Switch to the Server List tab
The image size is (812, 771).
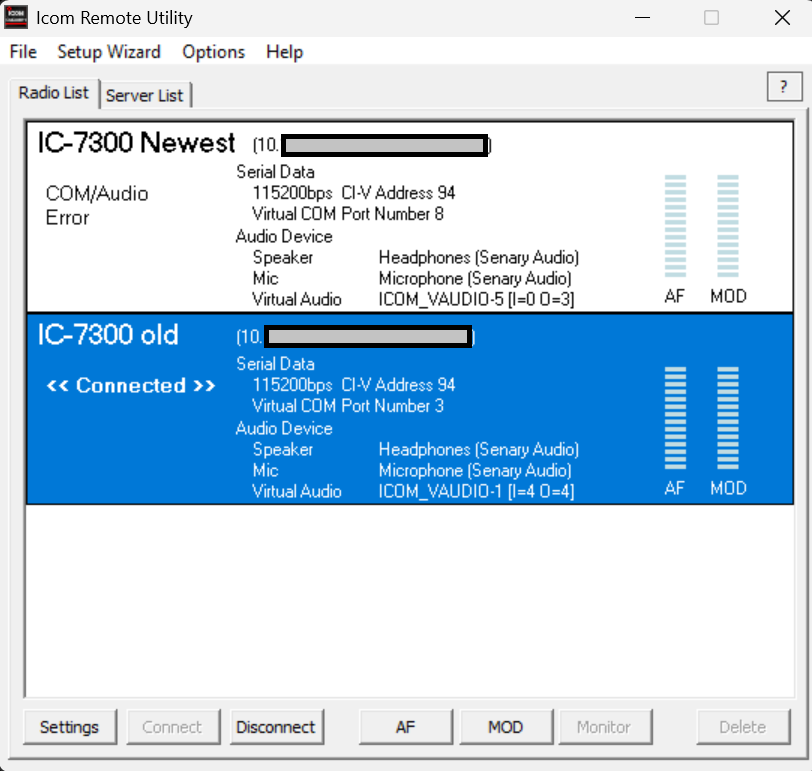[x=145, y=95]
